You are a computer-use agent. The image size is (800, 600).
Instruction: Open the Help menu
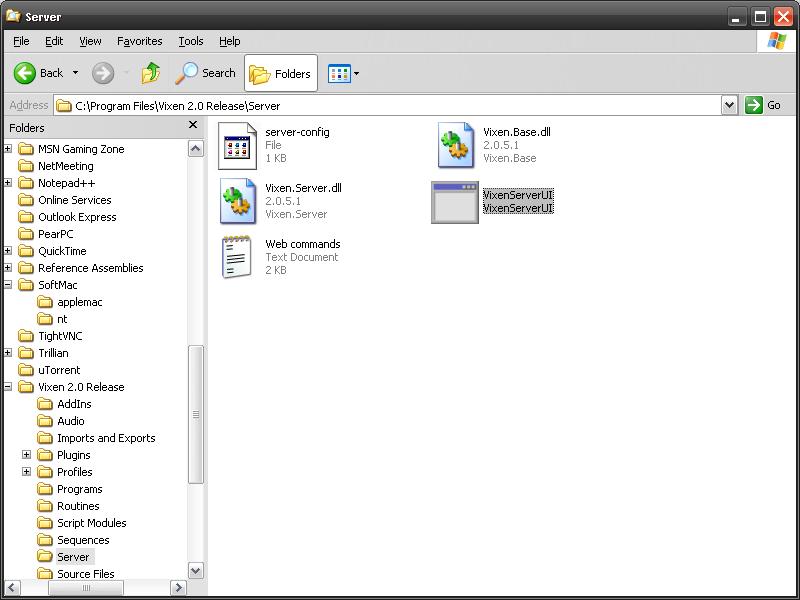[x=230, y=41]
